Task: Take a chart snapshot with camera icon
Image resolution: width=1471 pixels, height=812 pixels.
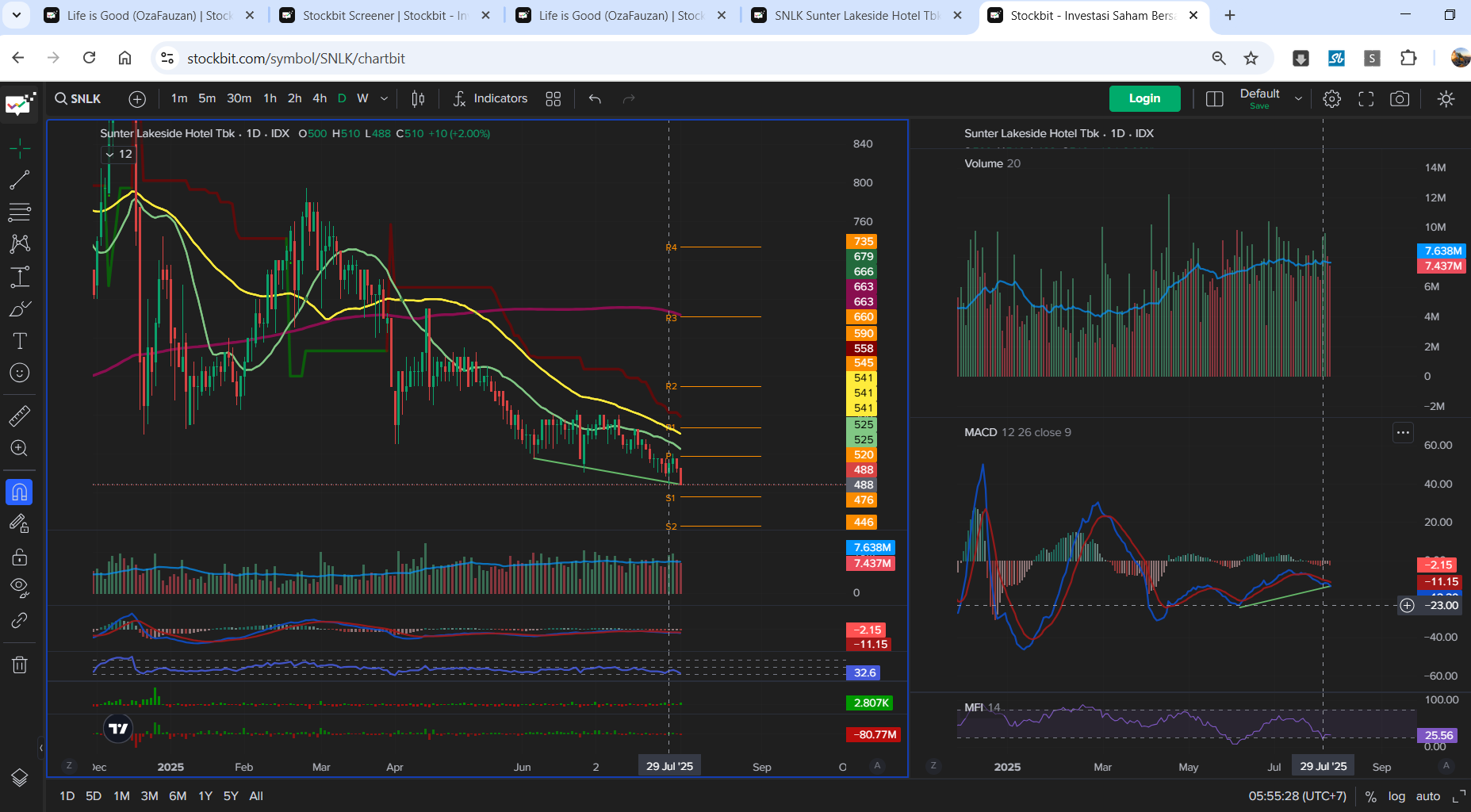Action: click(x=1400, y=99)
